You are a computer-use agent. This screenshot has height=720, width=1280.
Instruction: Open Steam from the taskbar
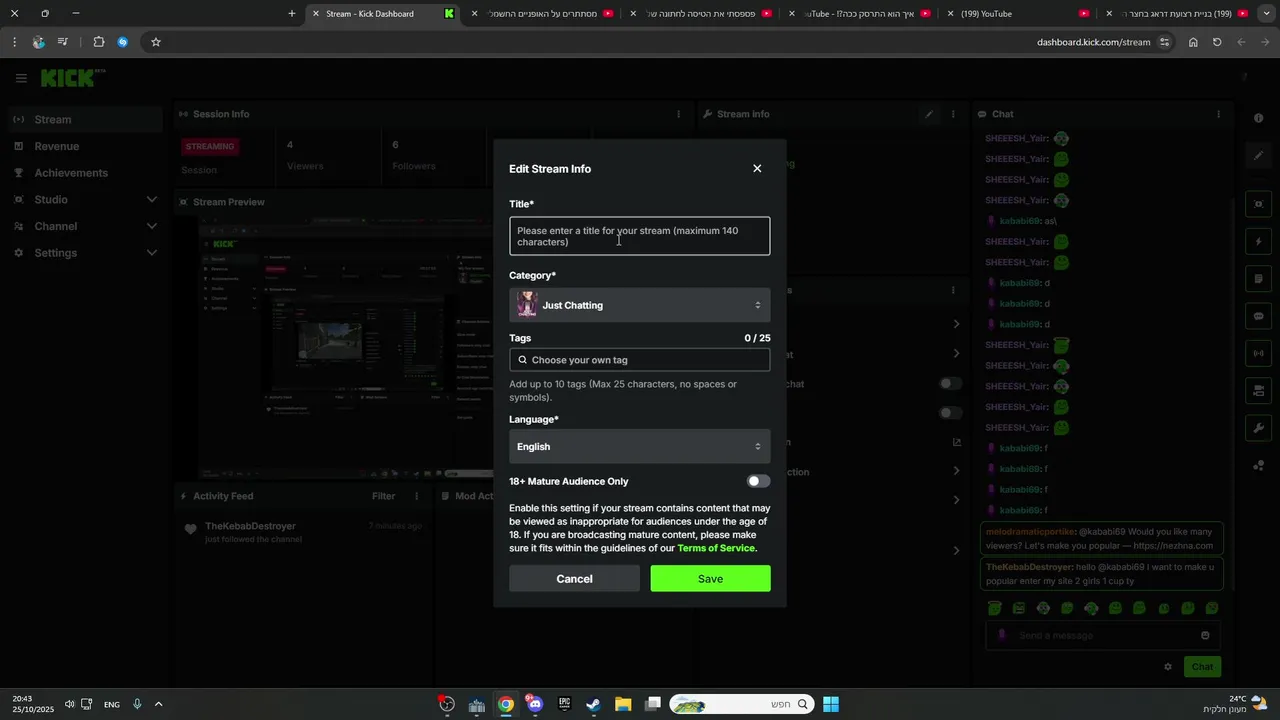[x=593, y=704]
